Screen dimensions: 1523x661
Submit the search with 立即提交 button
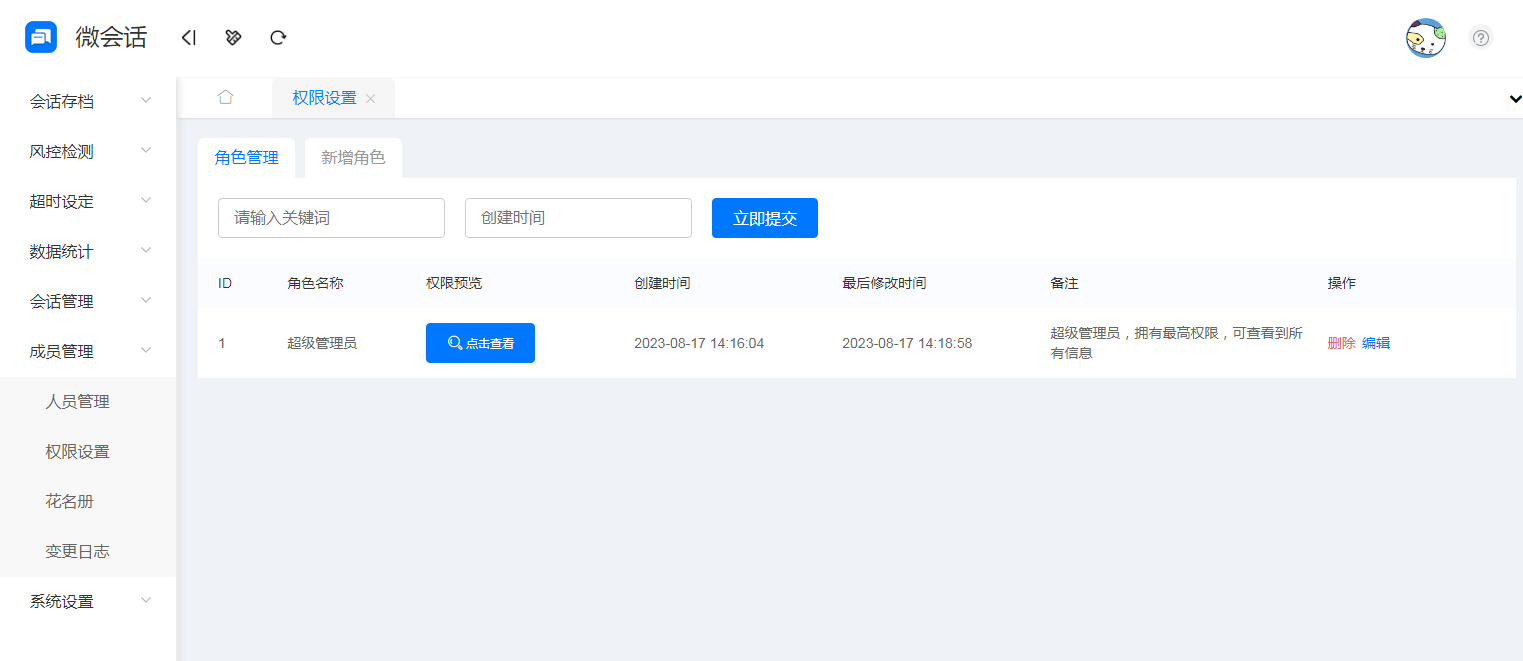764,217
